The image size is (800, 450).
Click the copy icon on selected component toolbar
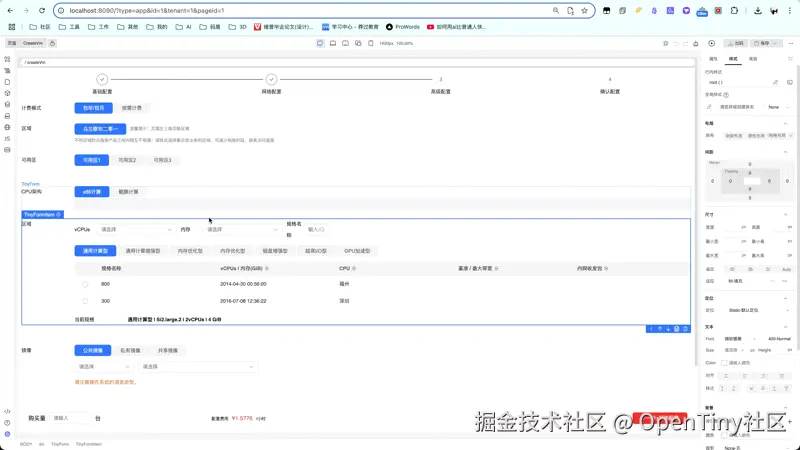coord(677,329)
